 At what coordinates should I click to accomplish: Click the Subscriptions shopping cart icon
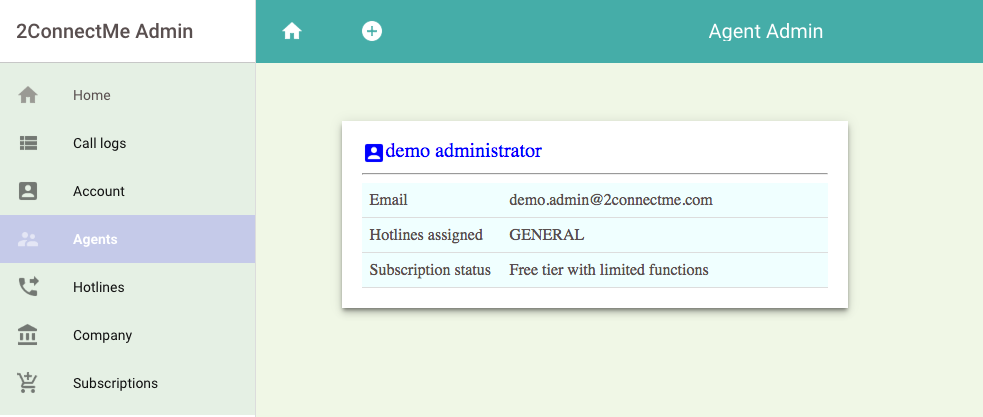click(28, 383)
